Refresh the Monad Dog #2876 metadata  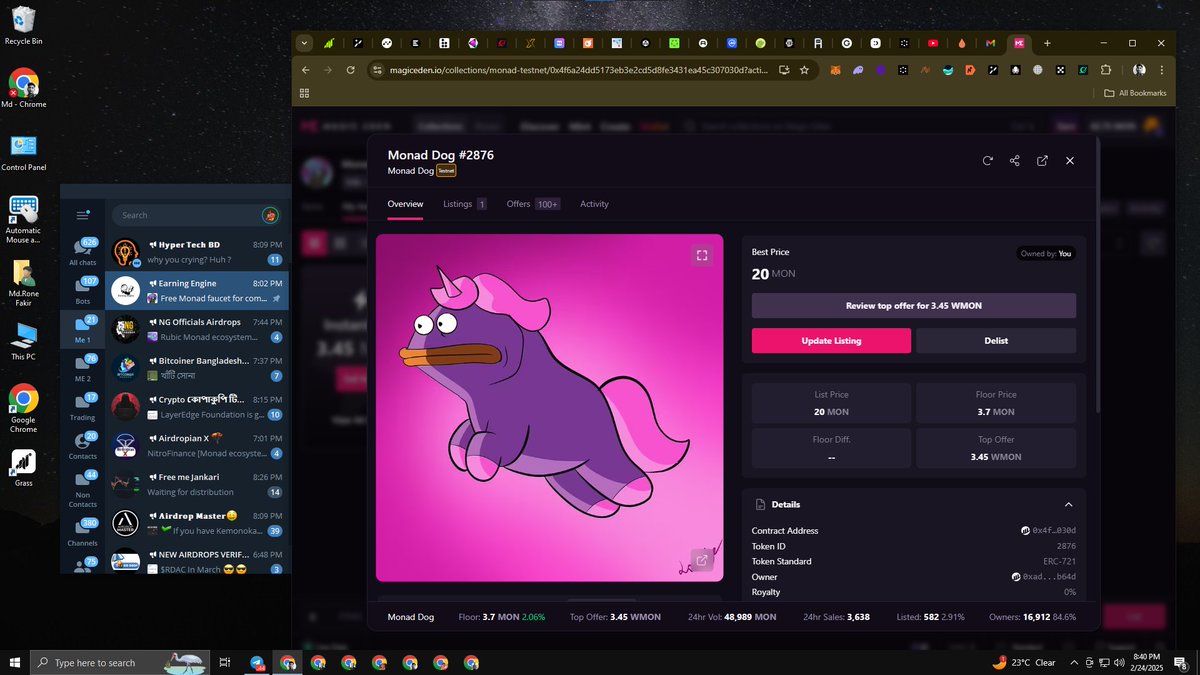[x=988, y=161]
